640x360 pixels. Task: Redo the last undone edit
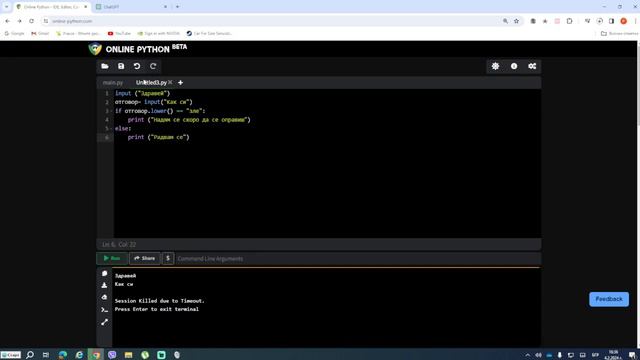tap(153, 66)
